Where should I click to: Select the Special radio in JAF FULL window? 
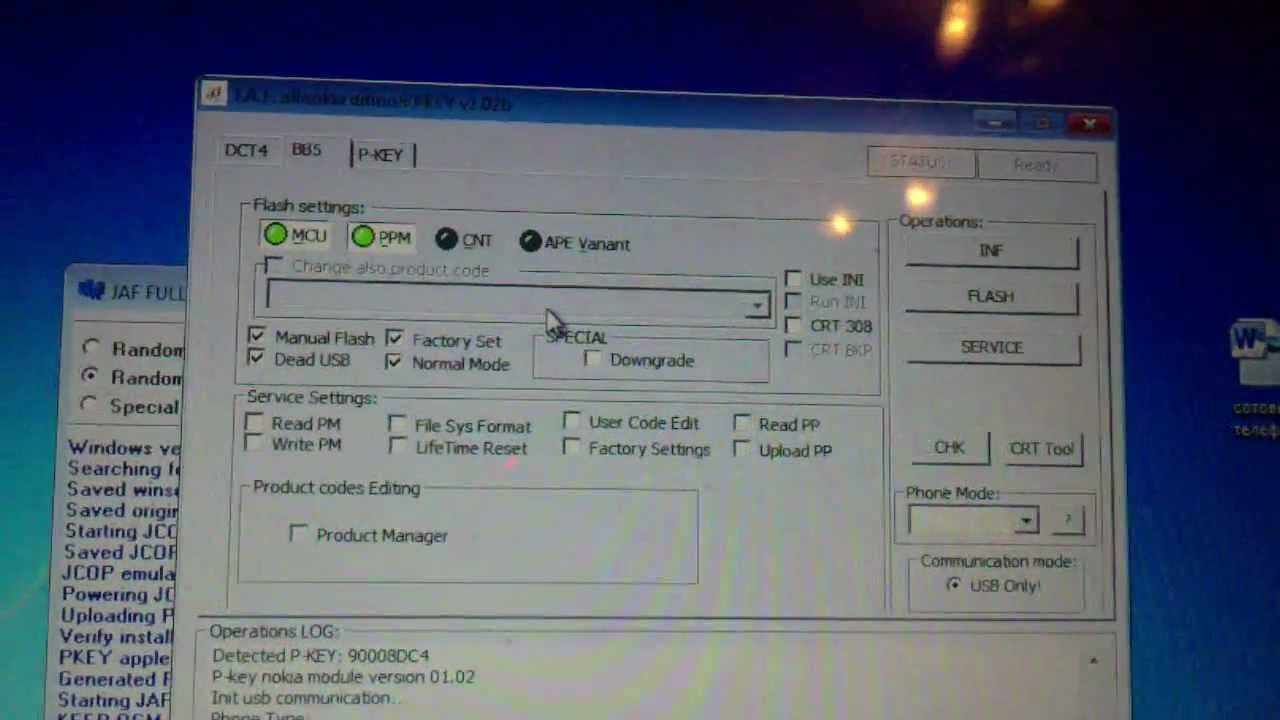coord(90,404)
